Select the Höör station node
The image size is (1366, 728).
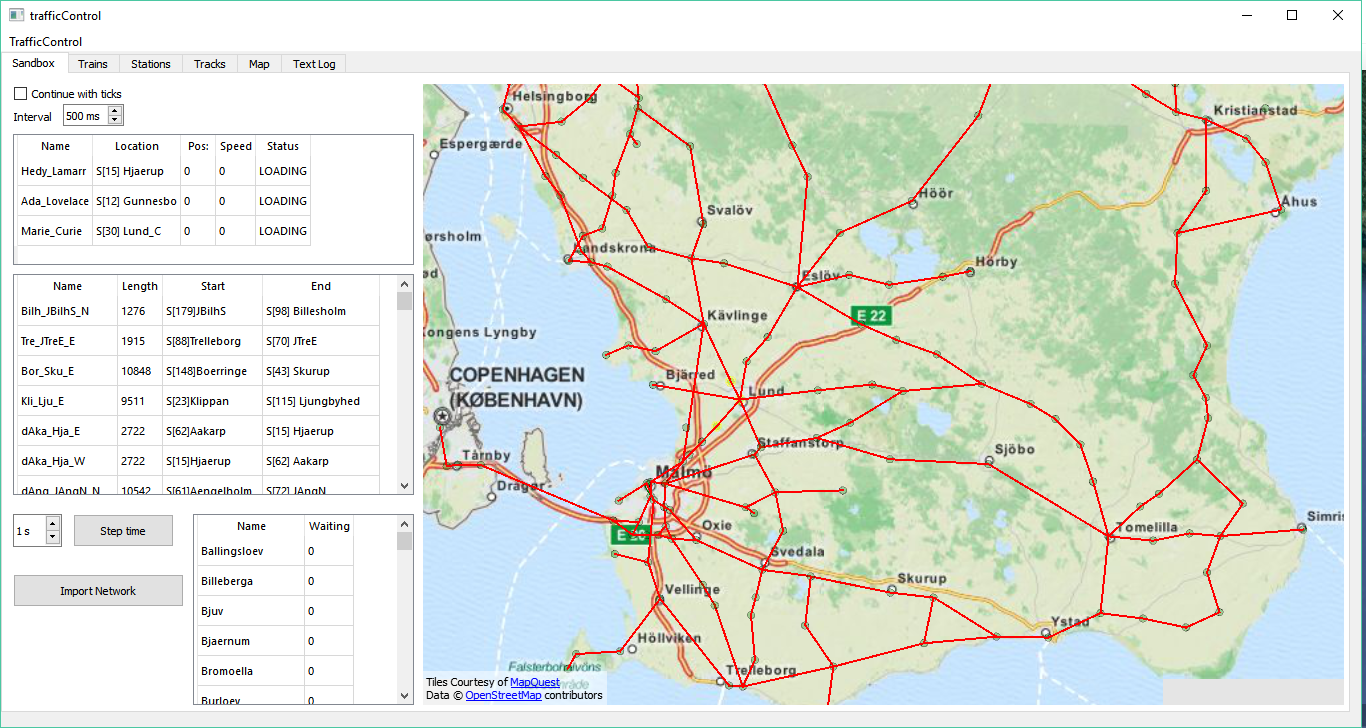pos(912,203)
